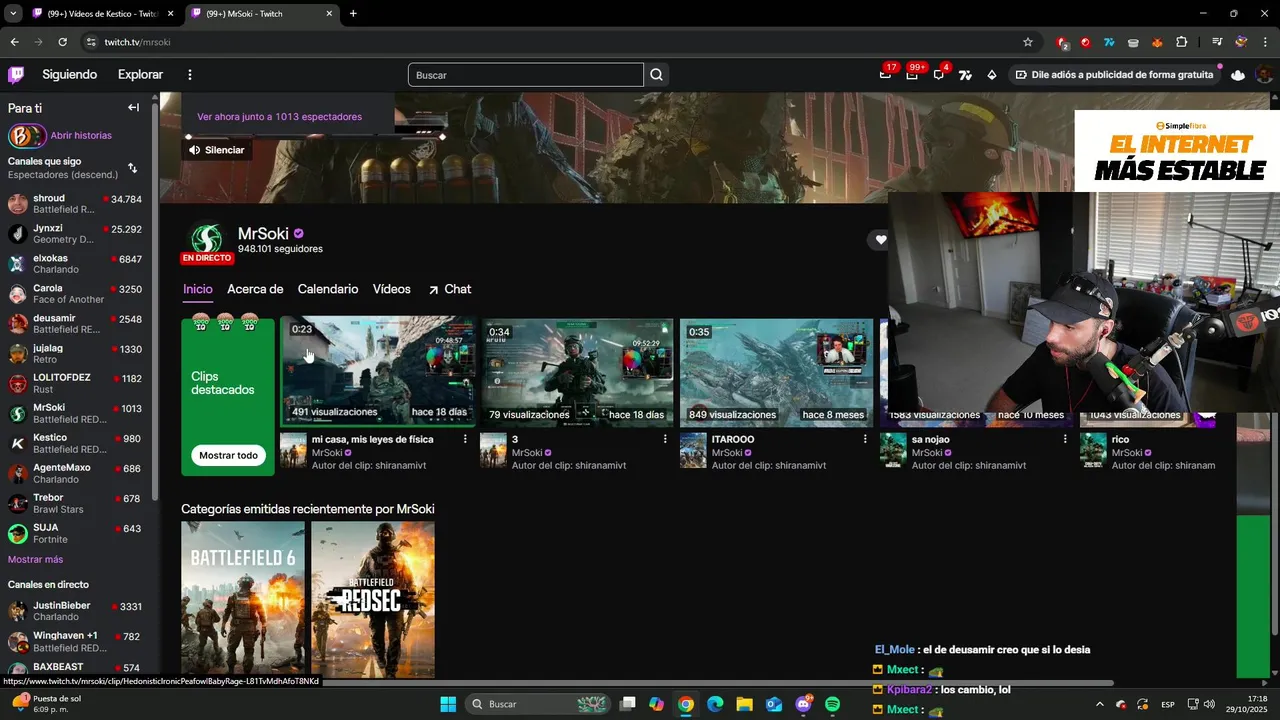1280x720 pixels.
Task: Open notifications inbox showing 99+
Action: pos(912,75)
